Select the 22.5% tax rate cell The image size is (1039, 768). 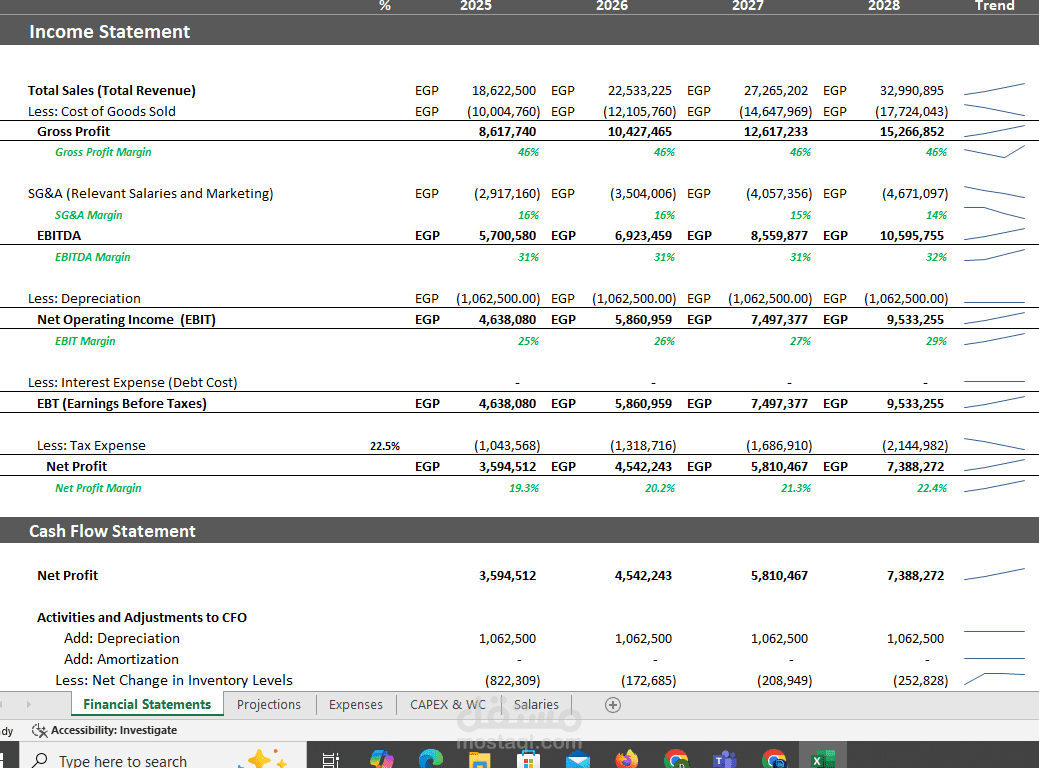click(x=384, y=446)
